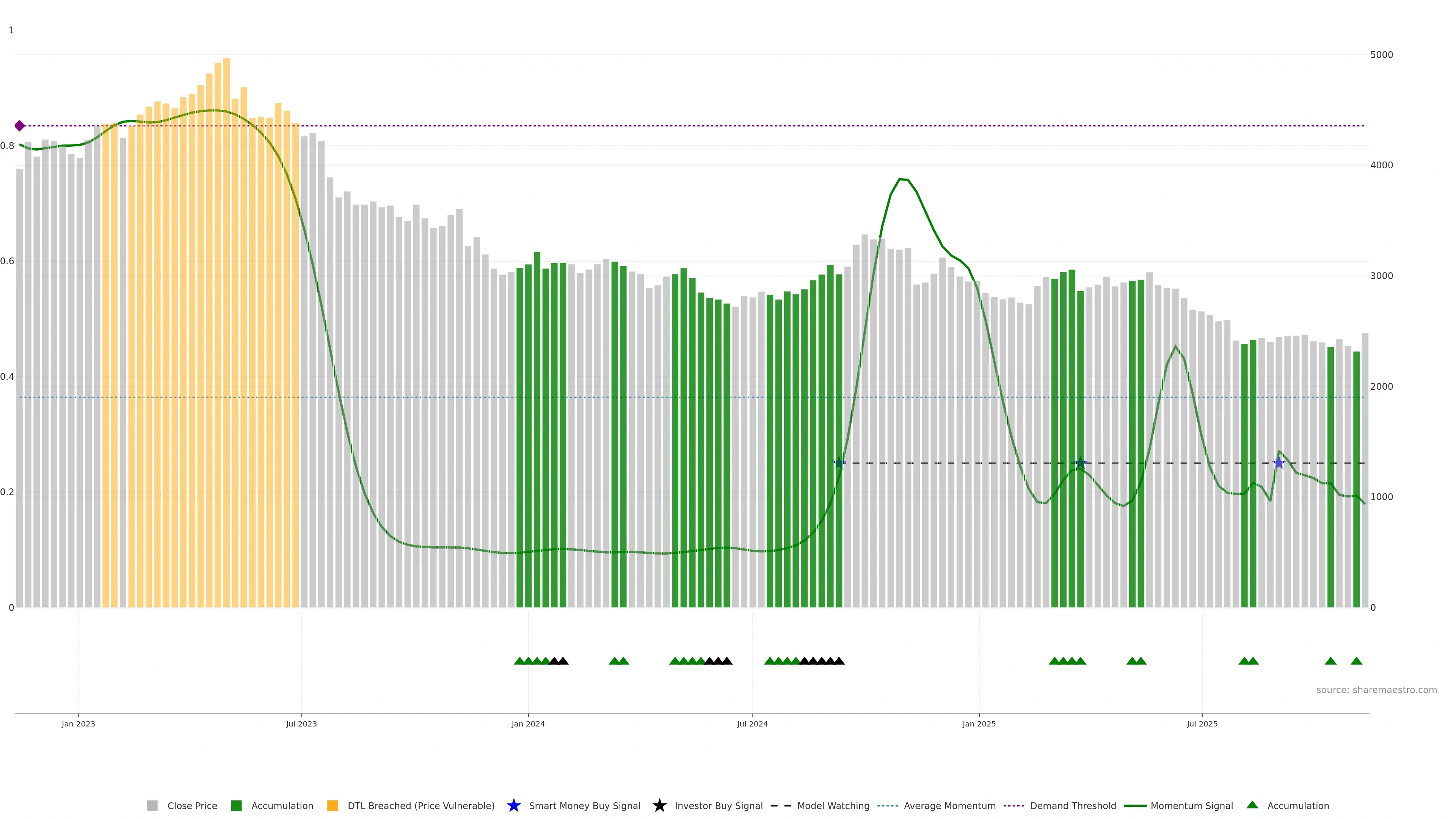Click the Jan 2024 axis label
Screen dimensions: 1456x819
pos(528,723)
